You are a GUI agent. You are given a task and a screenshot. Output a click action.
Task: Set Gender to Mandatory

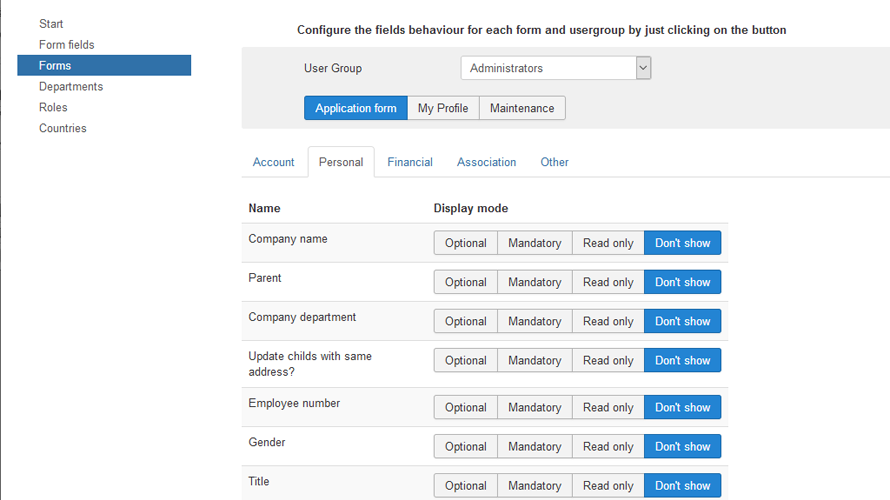tap(534, 446)
